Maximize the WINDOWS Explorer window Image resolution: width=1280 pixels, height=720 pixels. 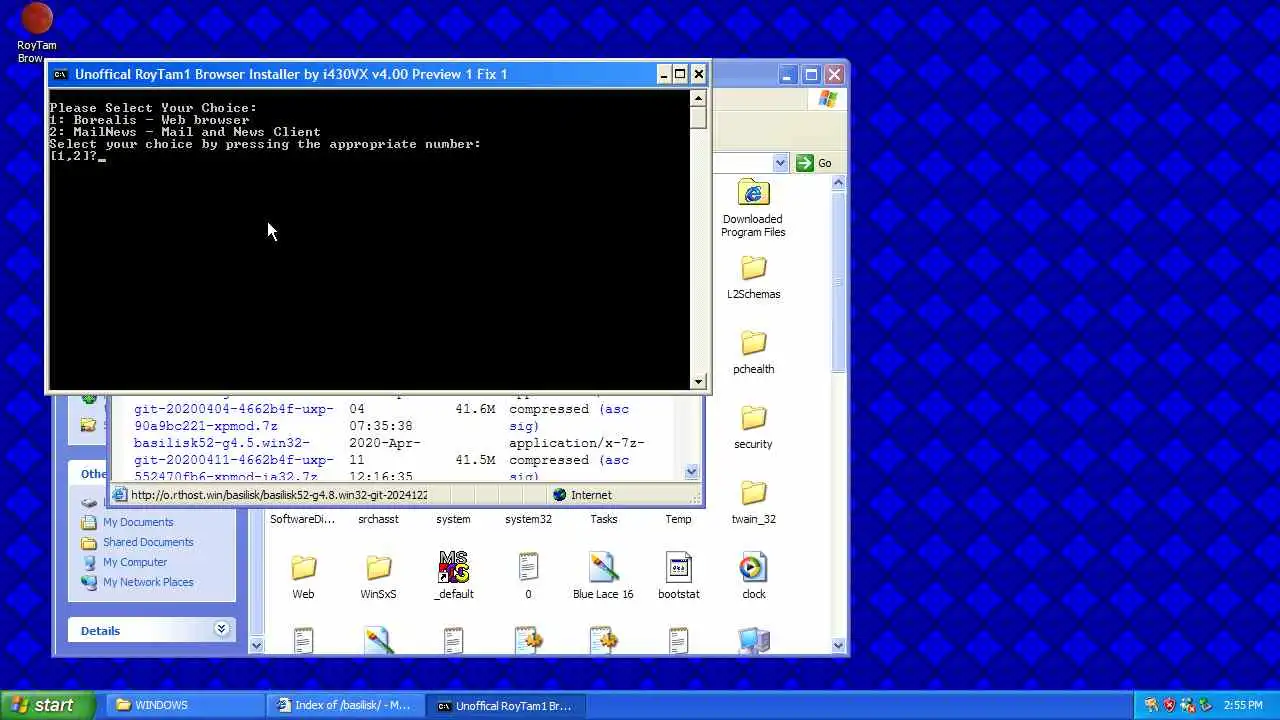811,74
